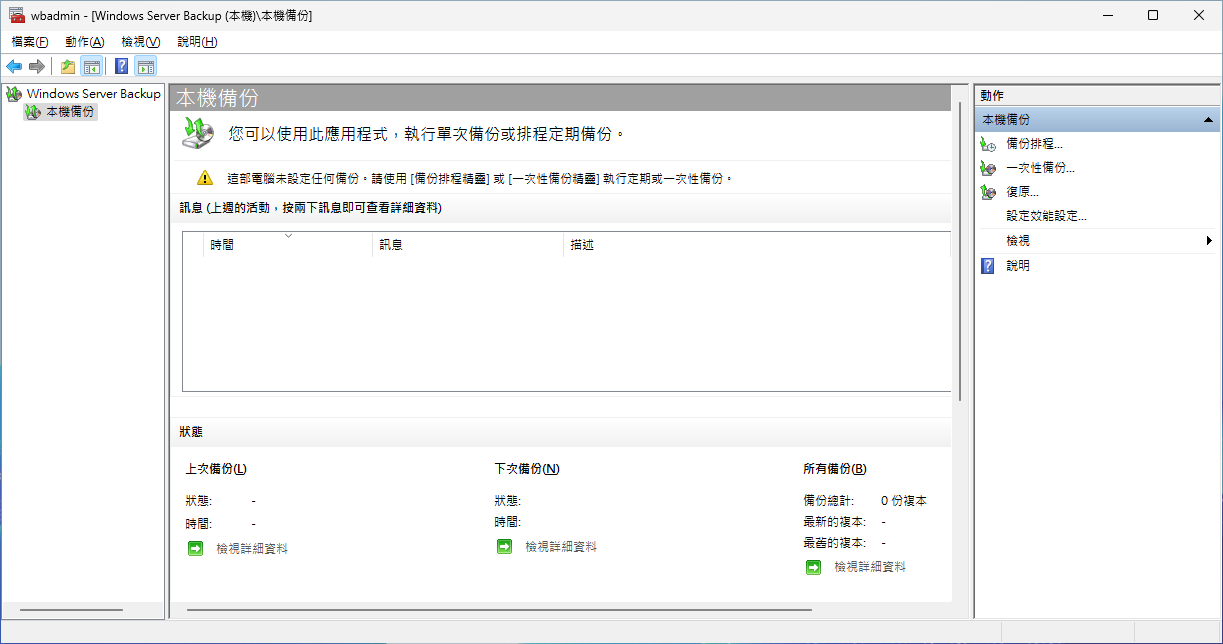The width and height of the screenshot is (1223, 644).
Task: Start 一次性備份 from Actions pane
Action: (x=1040, y=168)
